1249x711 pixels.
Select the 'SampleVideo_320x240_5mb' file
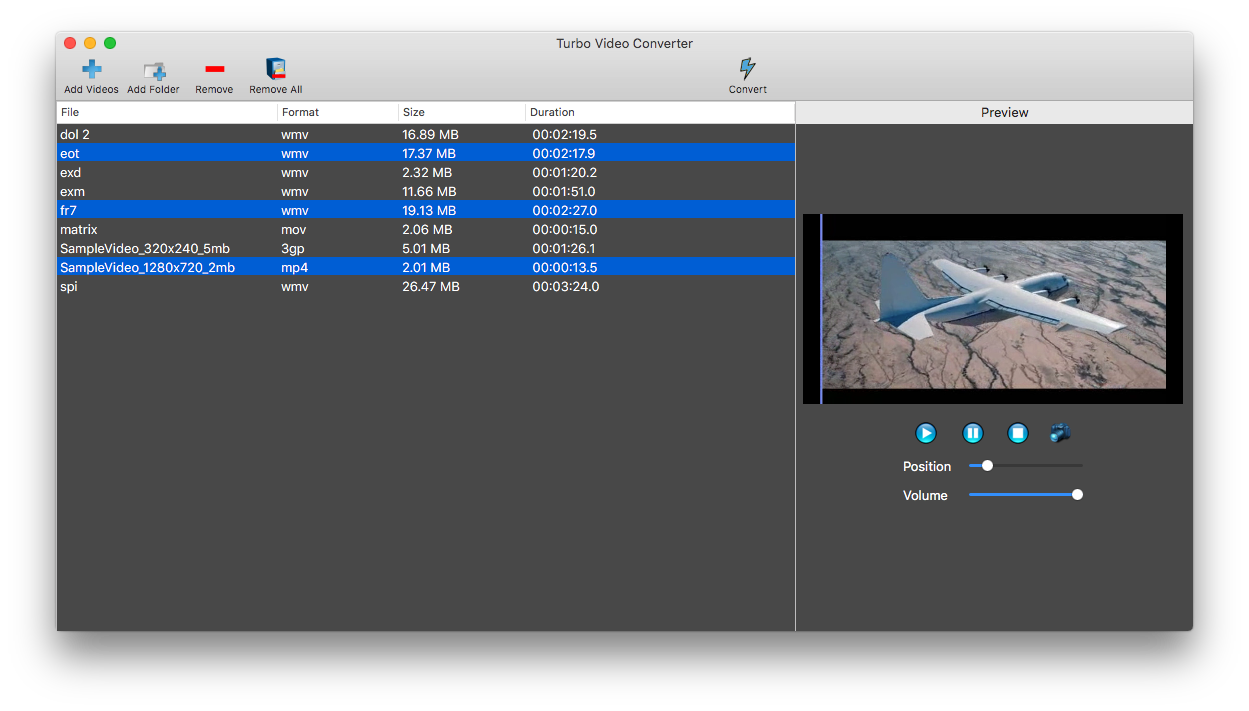(x=426, y=248)
